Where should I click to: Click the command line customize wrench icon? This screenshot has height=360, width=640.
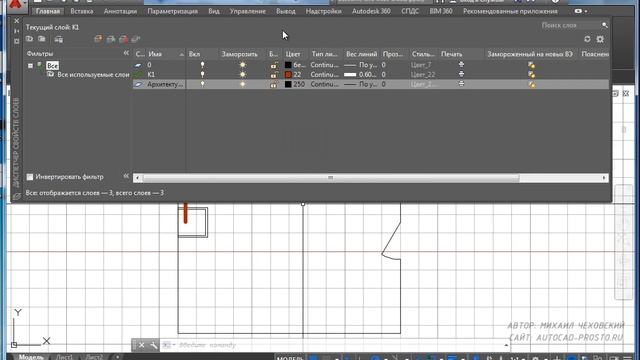pyautogui.click(x=154, y=345)
